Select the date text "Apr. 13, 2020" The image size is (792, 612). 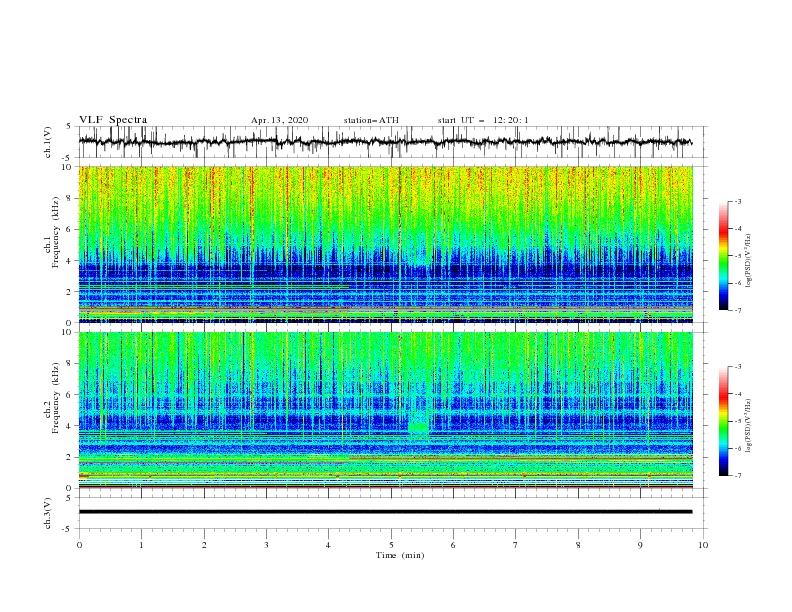(x=279, y=120)
